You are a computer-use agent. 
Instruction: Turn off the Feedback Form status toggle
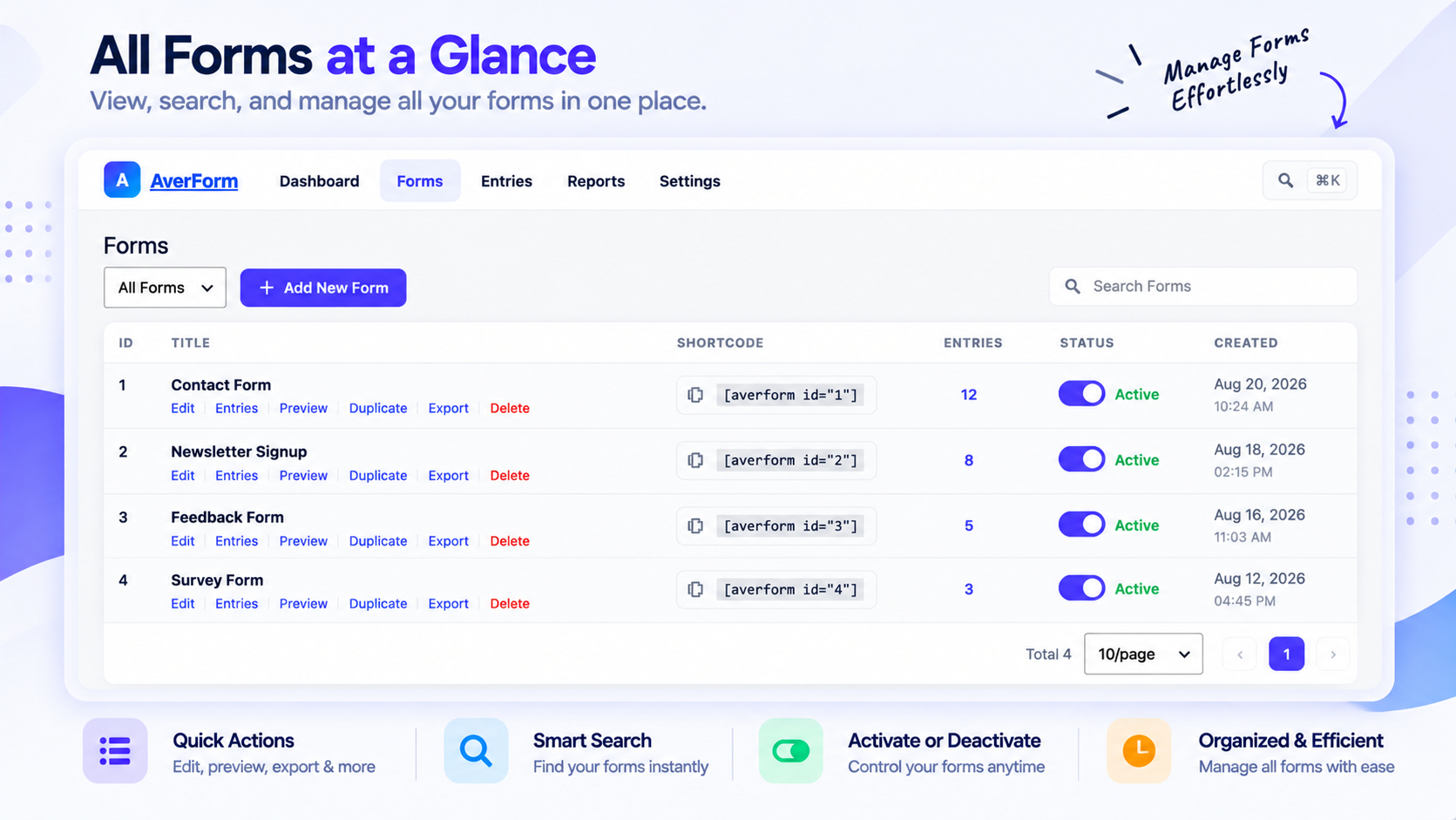(1081, 525)
